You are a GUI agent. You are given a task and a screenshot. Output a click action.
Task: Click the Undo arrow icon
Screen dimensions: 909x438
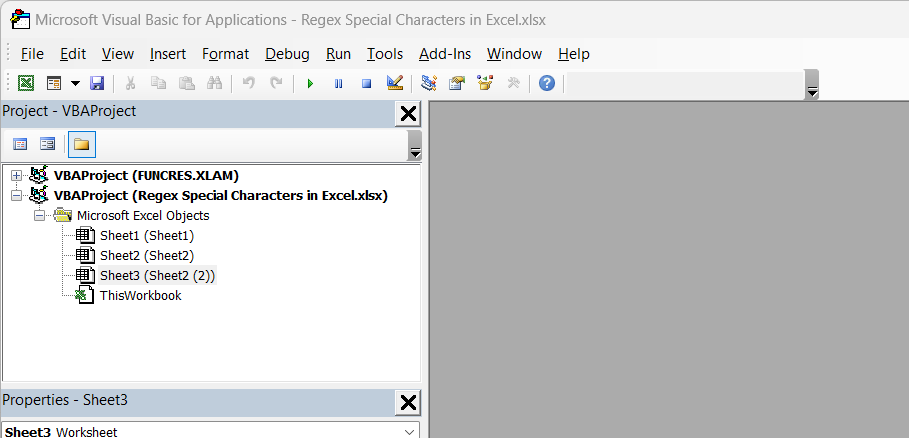tap(249, 83)
